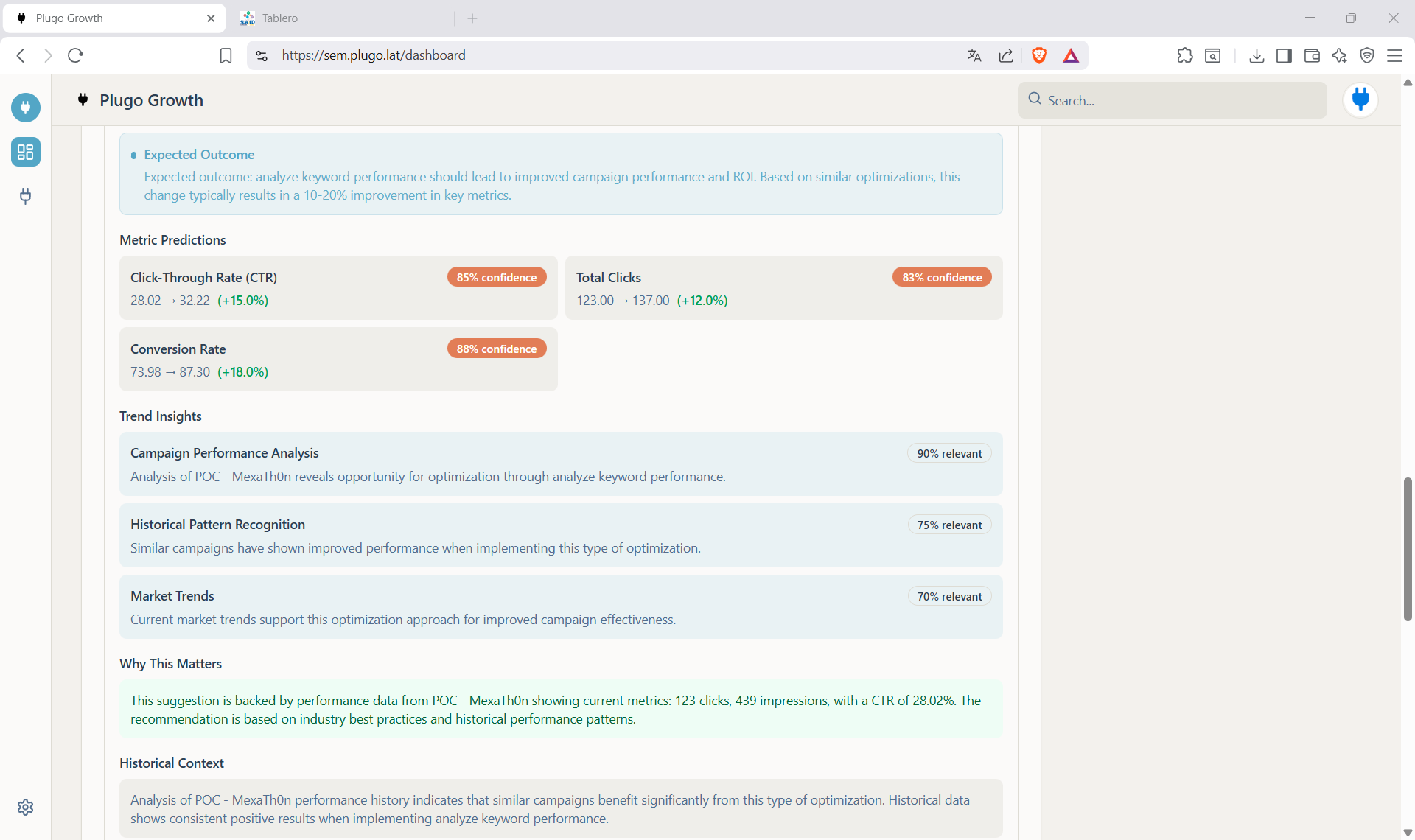The image size is (1415, 840).
Task: Click the translate page icon in address bar
Action: coord(974,55)
